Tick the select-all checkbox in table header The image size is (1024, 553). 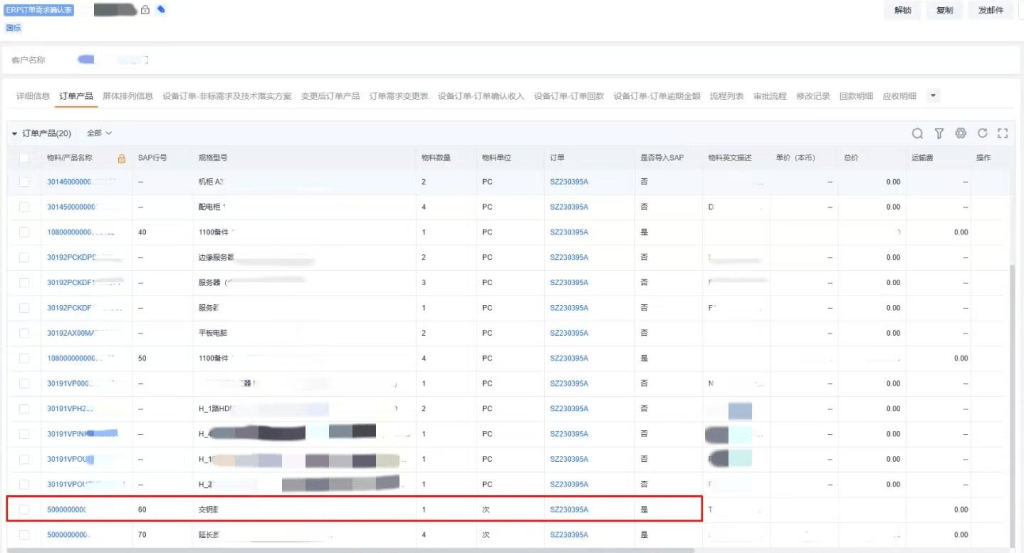[25, 158]
